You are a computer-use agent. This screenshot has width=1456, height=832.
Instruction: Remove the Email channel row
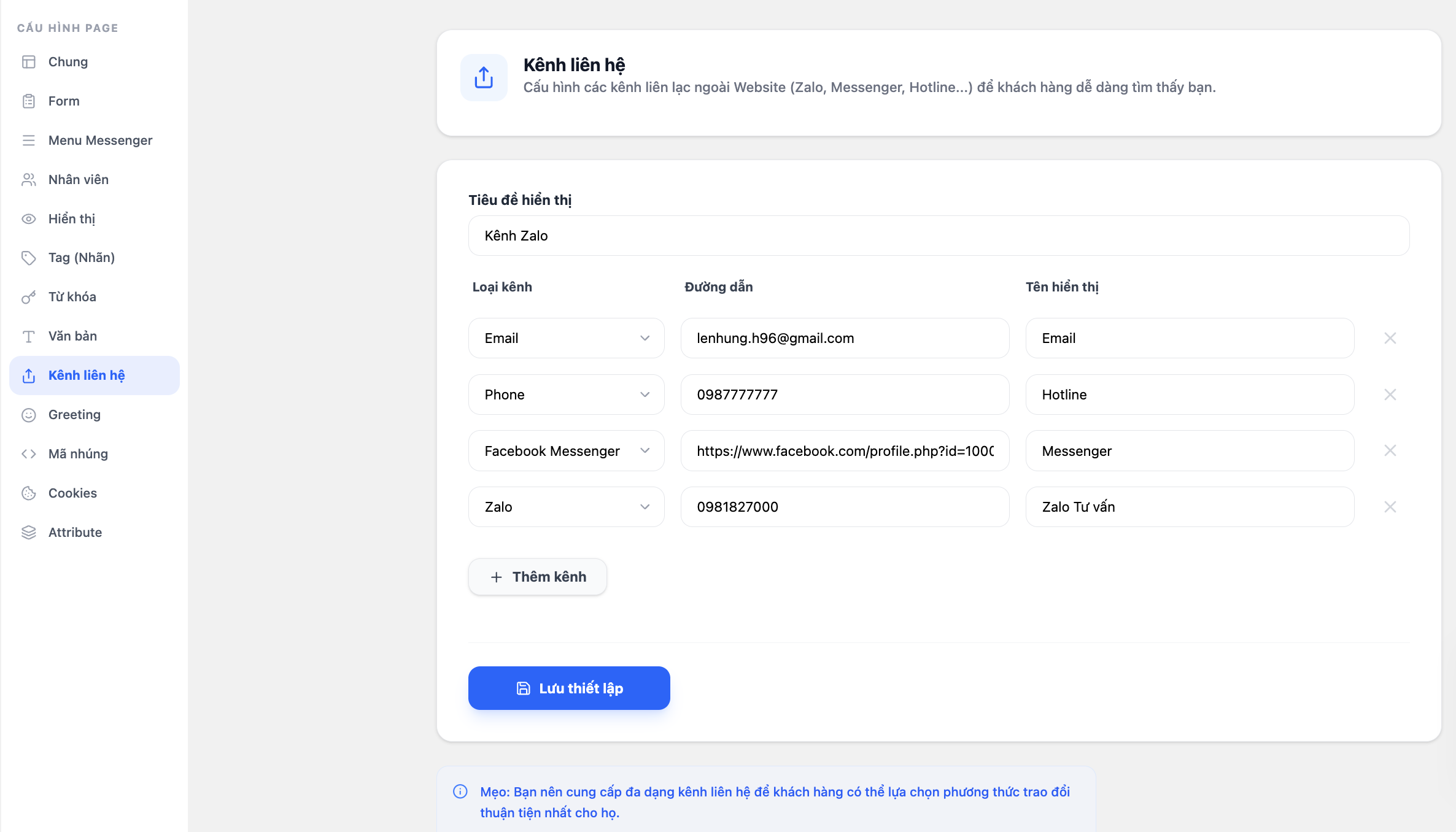(x=1390, y=338)
